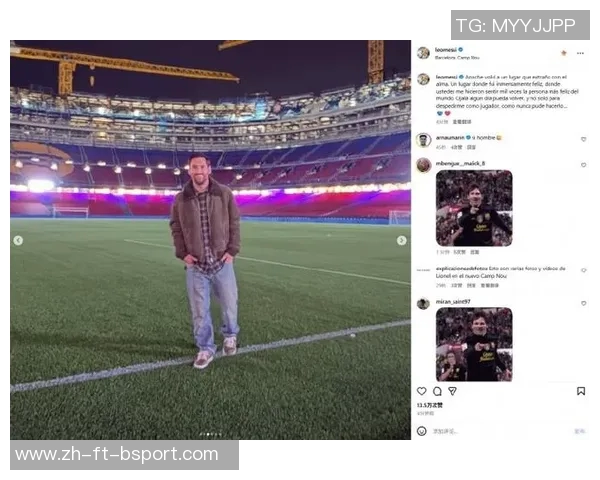This screenshot has width=600, height=480.
Task: Open the three-dot more options menu
Action: pos(580,53)
